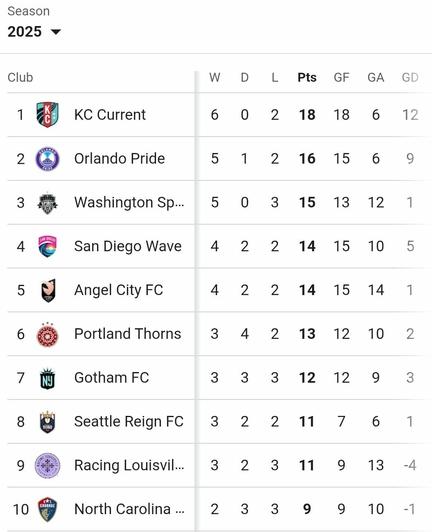The width and height of the screenshot is (432, 532).
Task: Open the Season 2025 dropdown
Action: [x=34, y=32]
